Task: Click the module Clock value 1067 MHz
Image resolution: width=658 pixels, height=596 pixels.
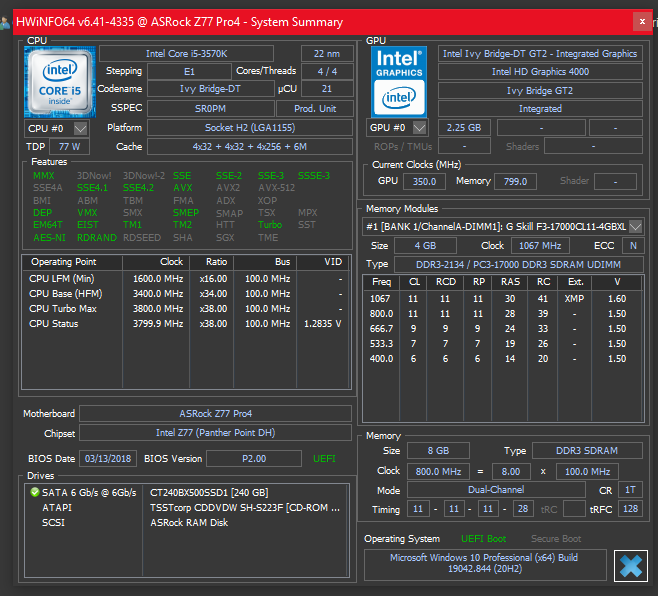Action: point(540,246)
